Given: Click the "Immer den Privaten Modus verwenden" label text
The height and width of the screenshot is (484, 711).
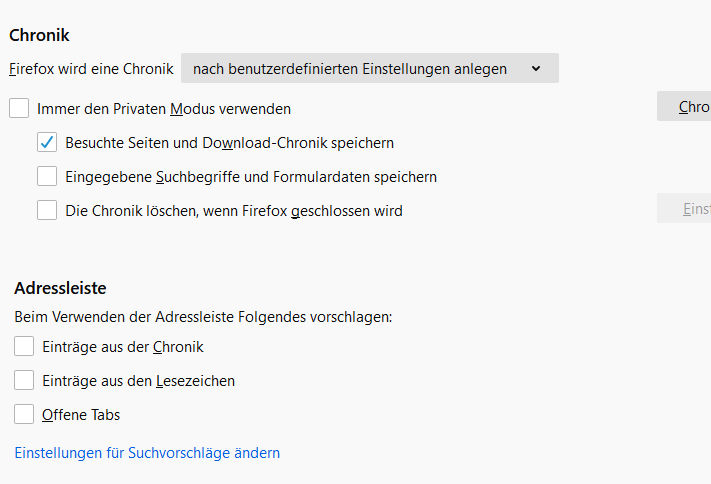Looking at the screenshot, I should pos(164,108).
